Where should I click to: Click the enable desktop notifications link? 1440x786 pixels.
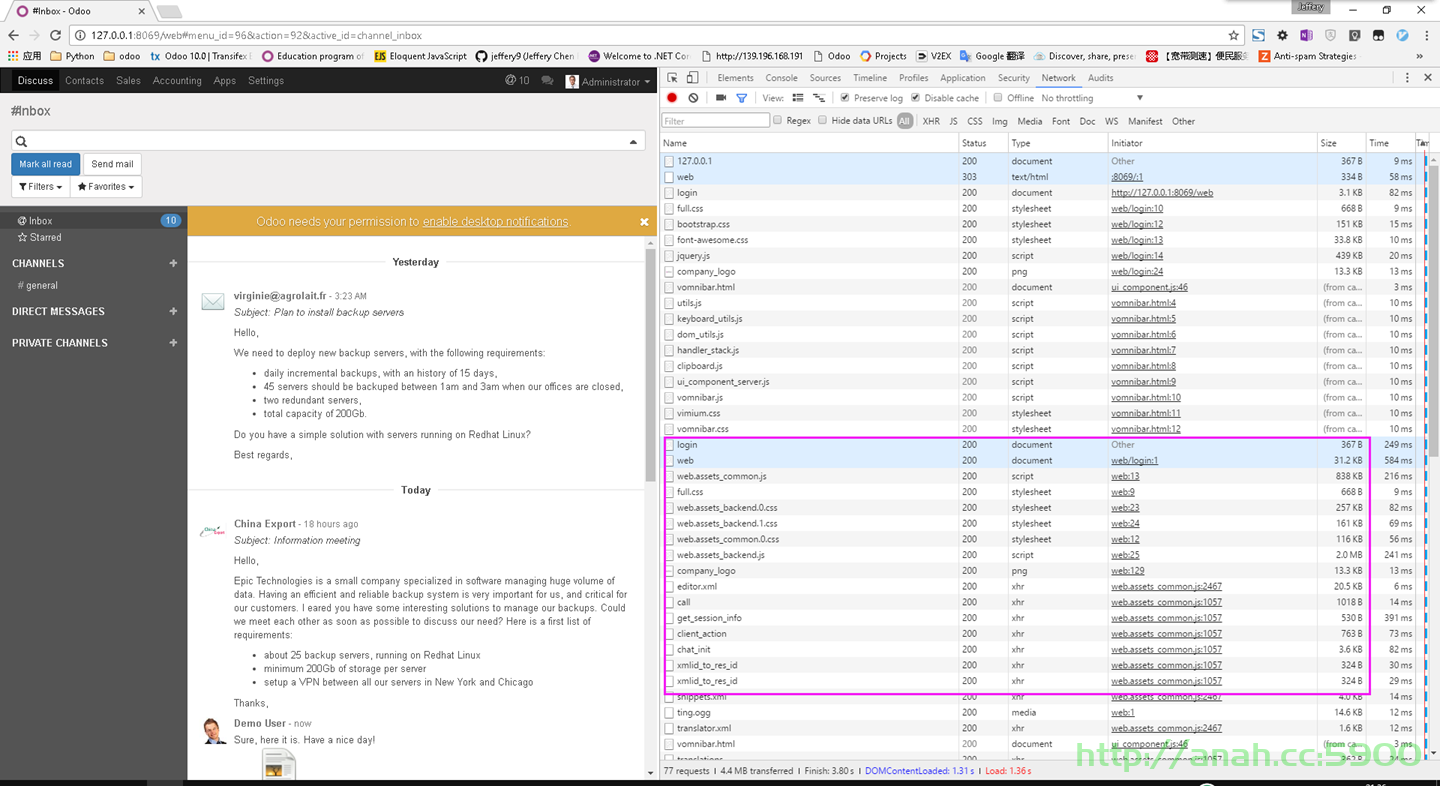[495, 222]
